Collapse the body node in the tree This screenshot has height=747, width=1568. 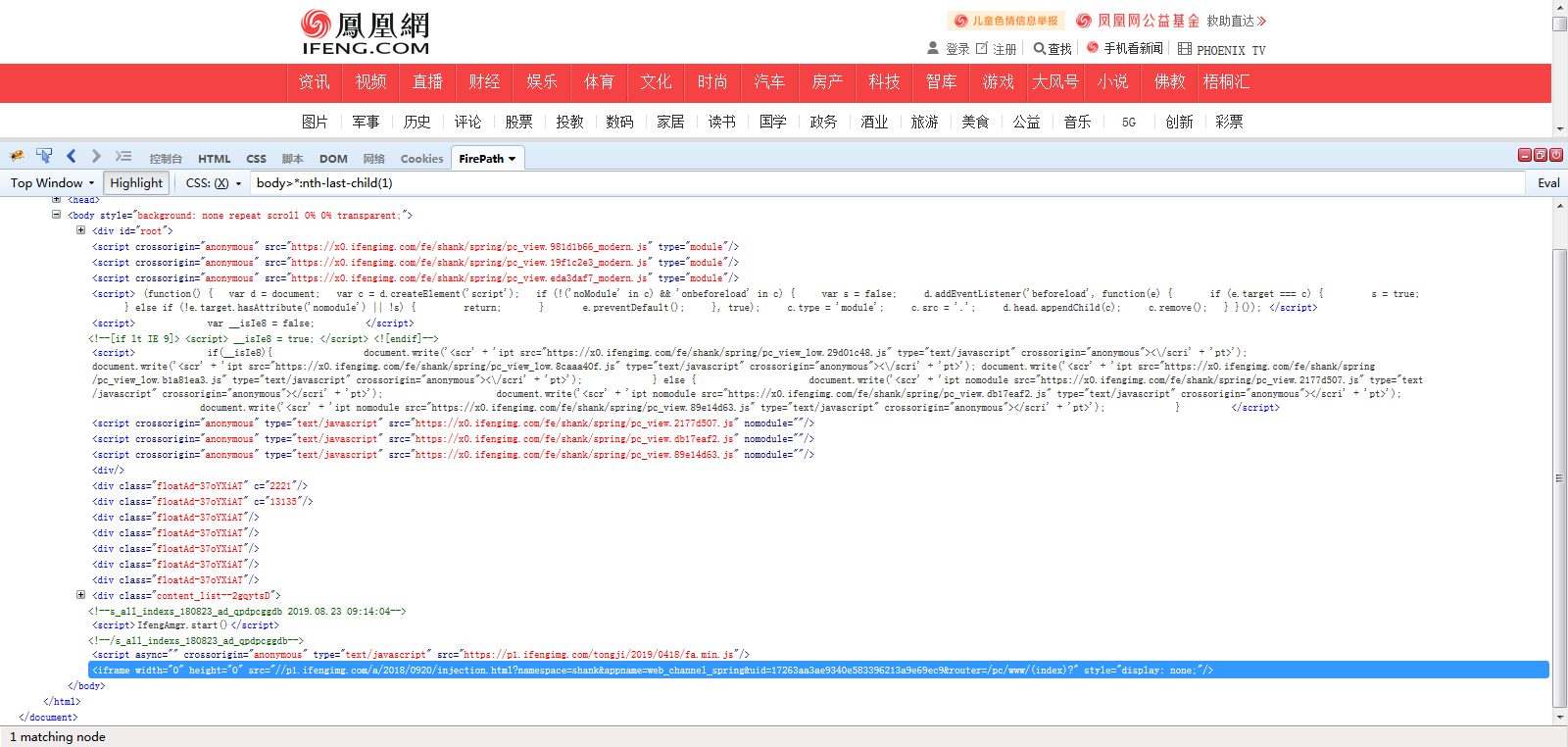[x=56, y=215]
